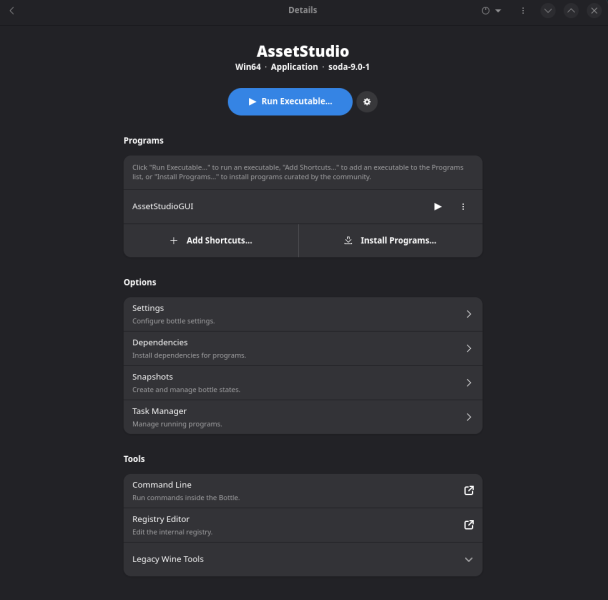Minimize the Details window
This screenshot has height=600, width=608.
click(x=548, y=11)
